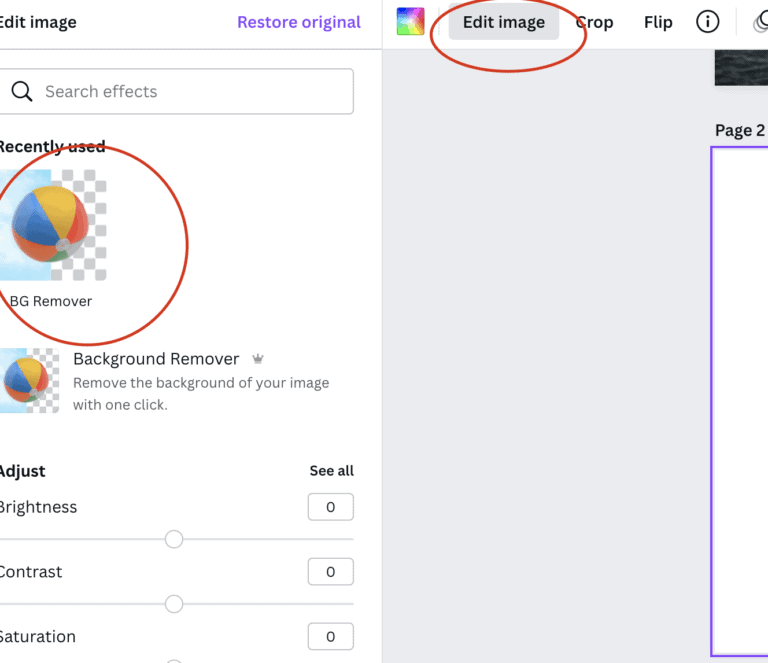Click the Brightness value box
Image resolution: width=768 pixels, height=663 pixels.
[x=331, y=507]
